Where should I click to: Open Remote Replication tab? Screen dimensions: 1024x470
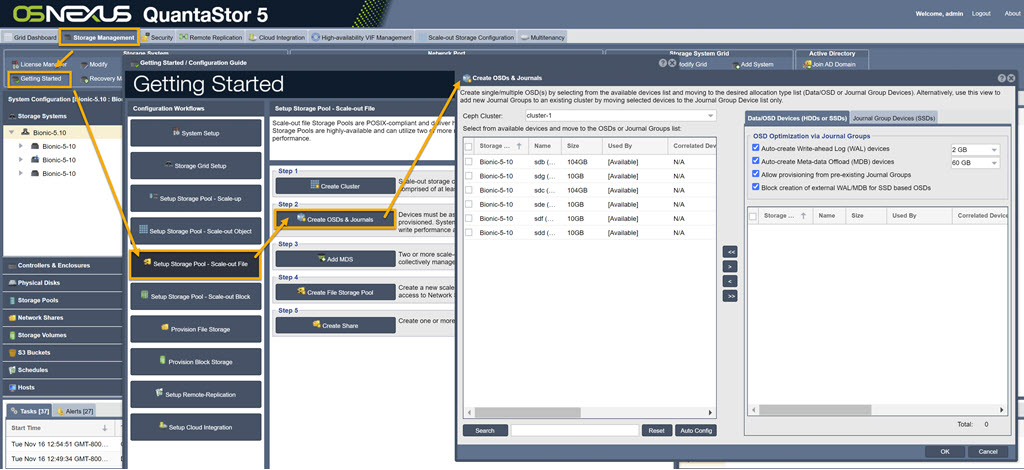[x=211, y=37]
